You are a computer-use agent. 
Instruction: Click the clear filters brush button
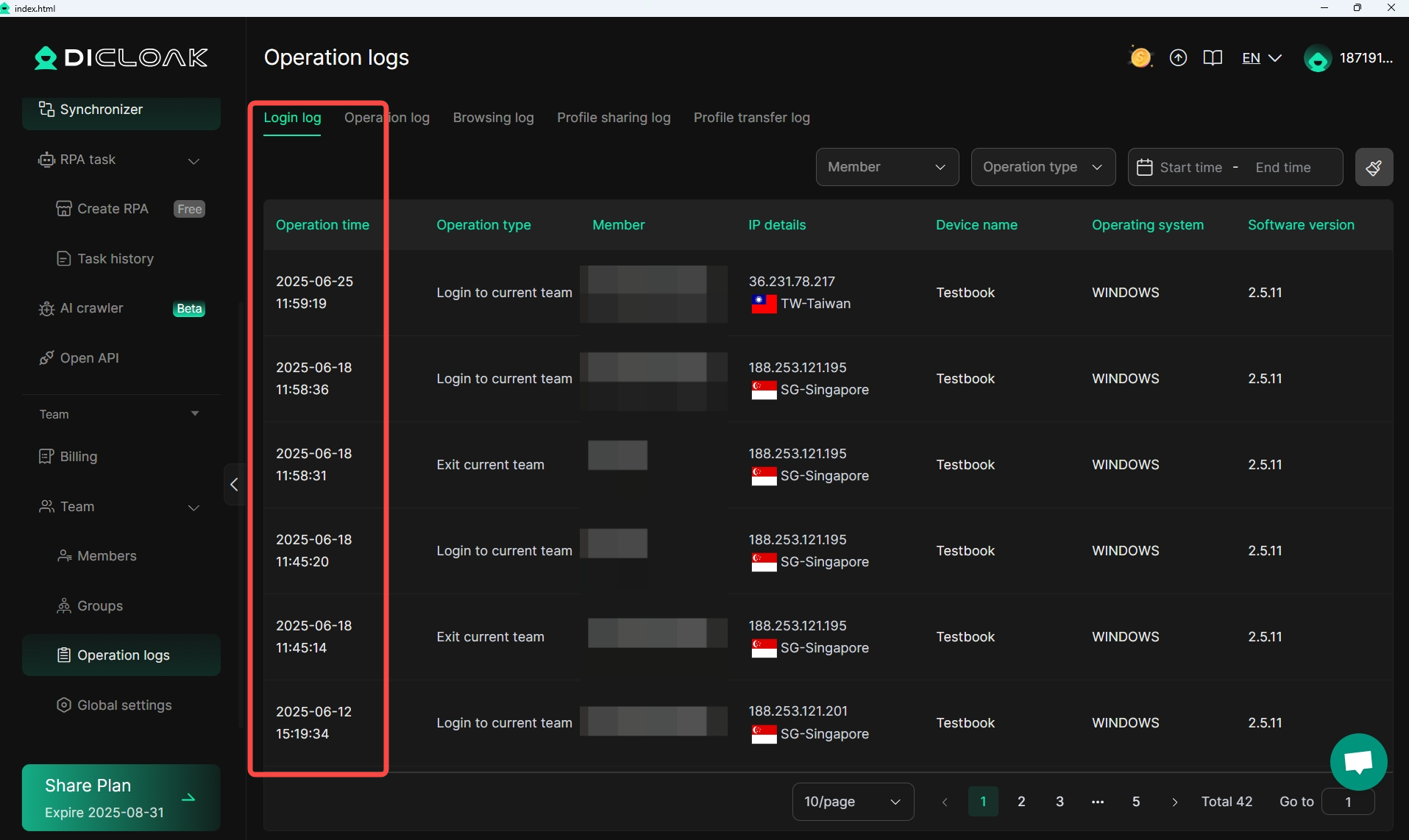click(x=1374, y=167)
